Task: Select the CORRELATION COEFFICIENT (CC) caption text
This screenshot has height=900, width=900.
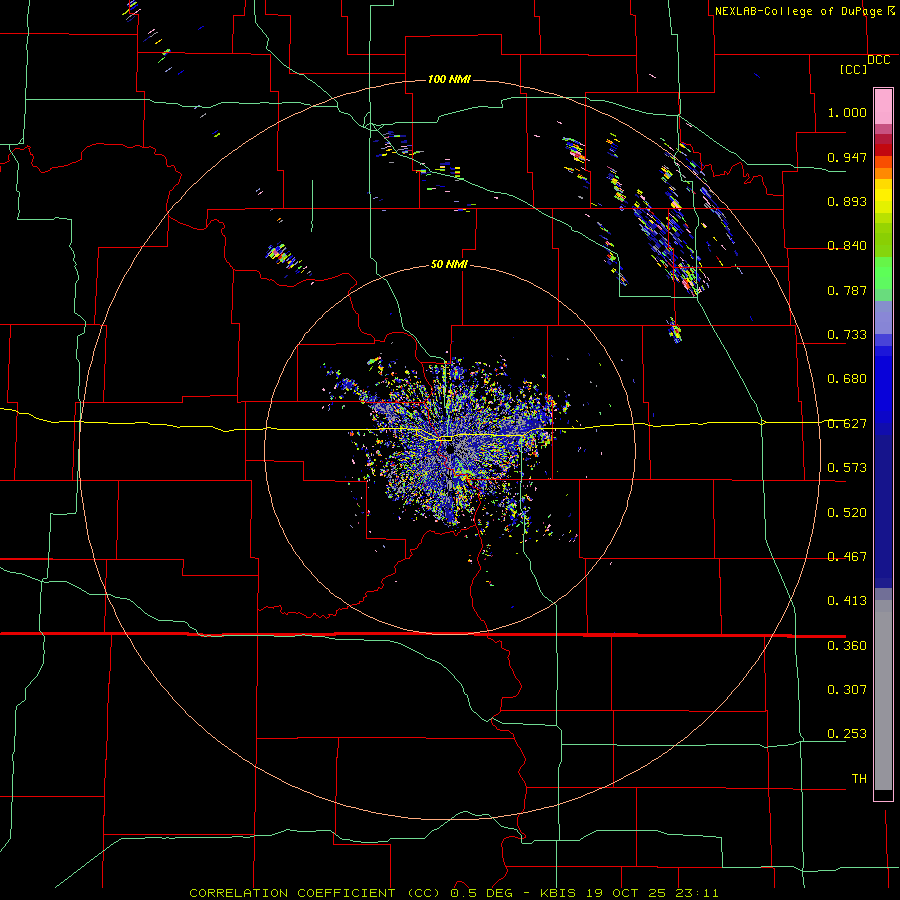Action: pos(317,893)
